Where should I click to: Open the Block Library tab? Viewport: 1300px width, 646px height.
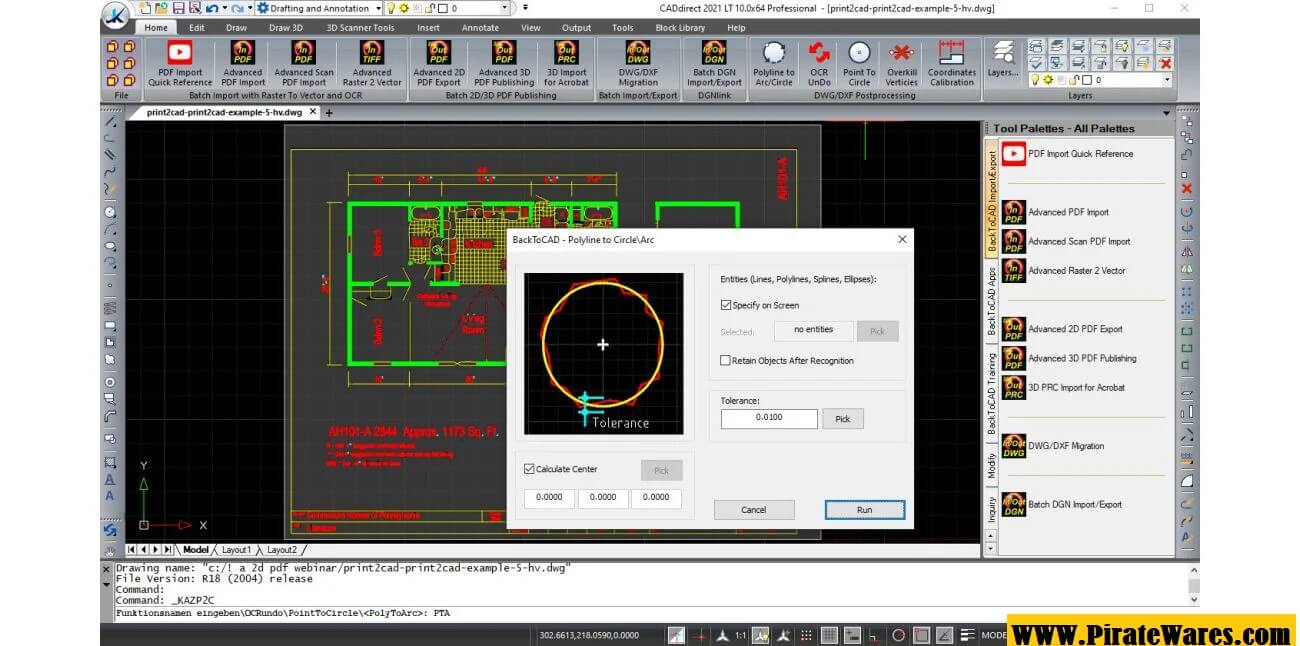(x=680, y=28)
